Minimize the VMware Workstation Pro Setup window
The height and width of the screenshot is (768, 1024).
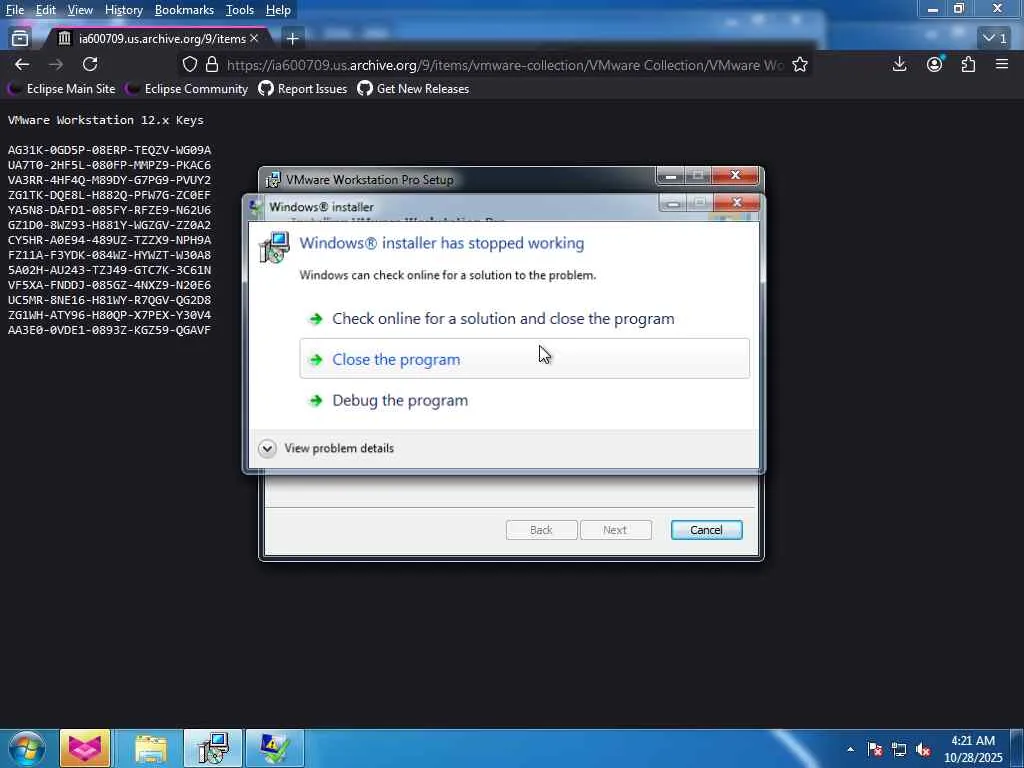click(x=670, y=176)
